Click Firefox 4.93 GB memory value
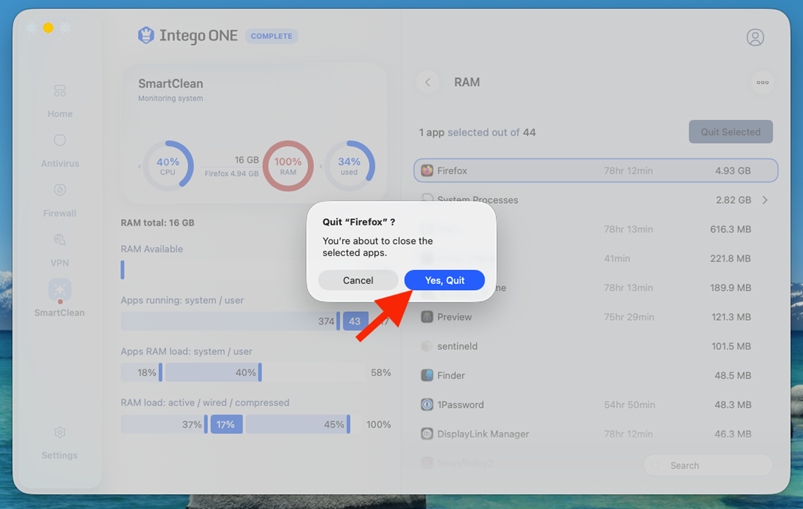Image resolution: width=803 pixels, height=509 pixels. [733, 171]
